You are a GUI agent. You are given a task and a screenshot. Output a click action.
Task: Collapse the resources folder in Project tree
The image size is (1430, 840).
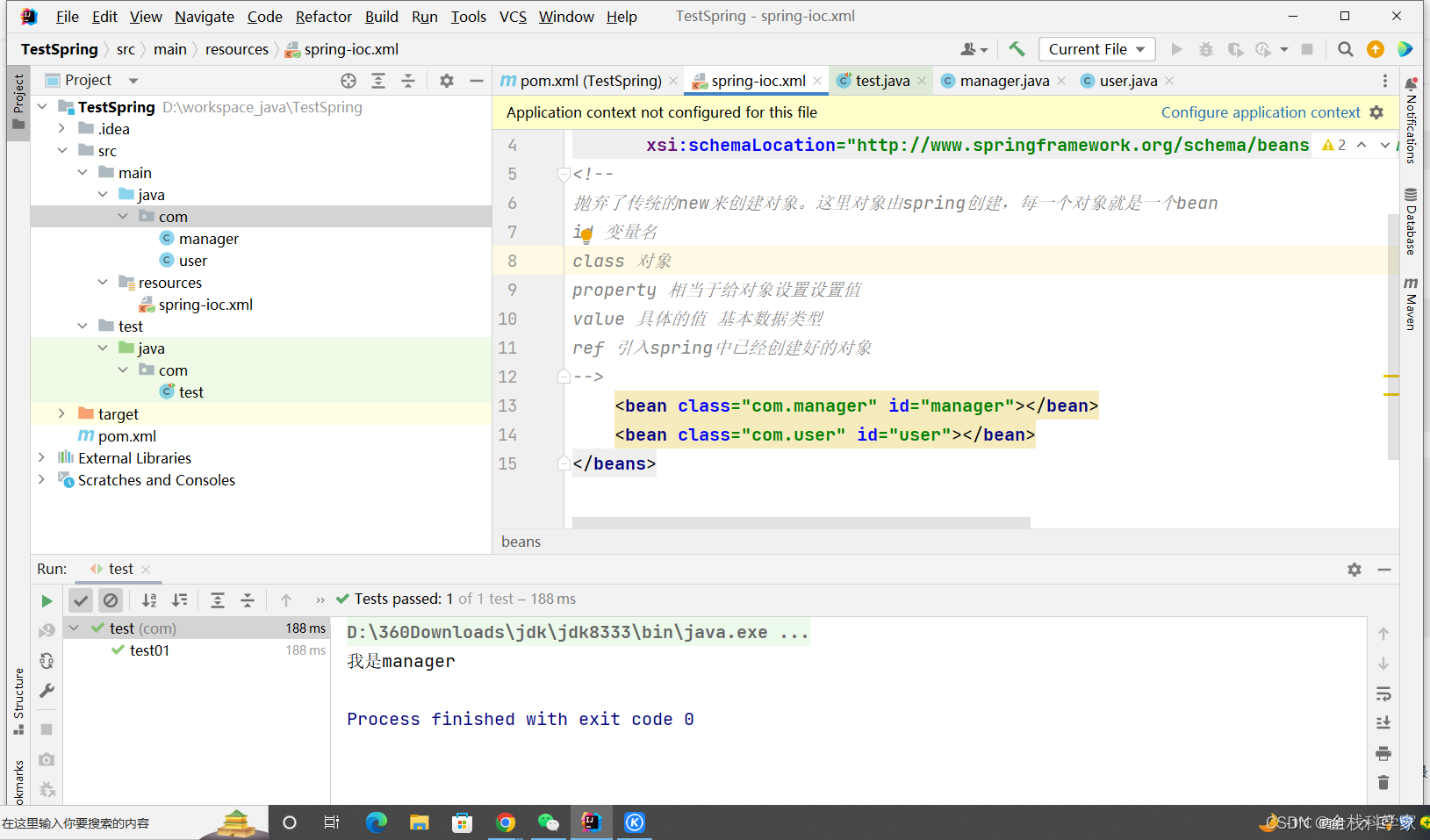point(104,282)
